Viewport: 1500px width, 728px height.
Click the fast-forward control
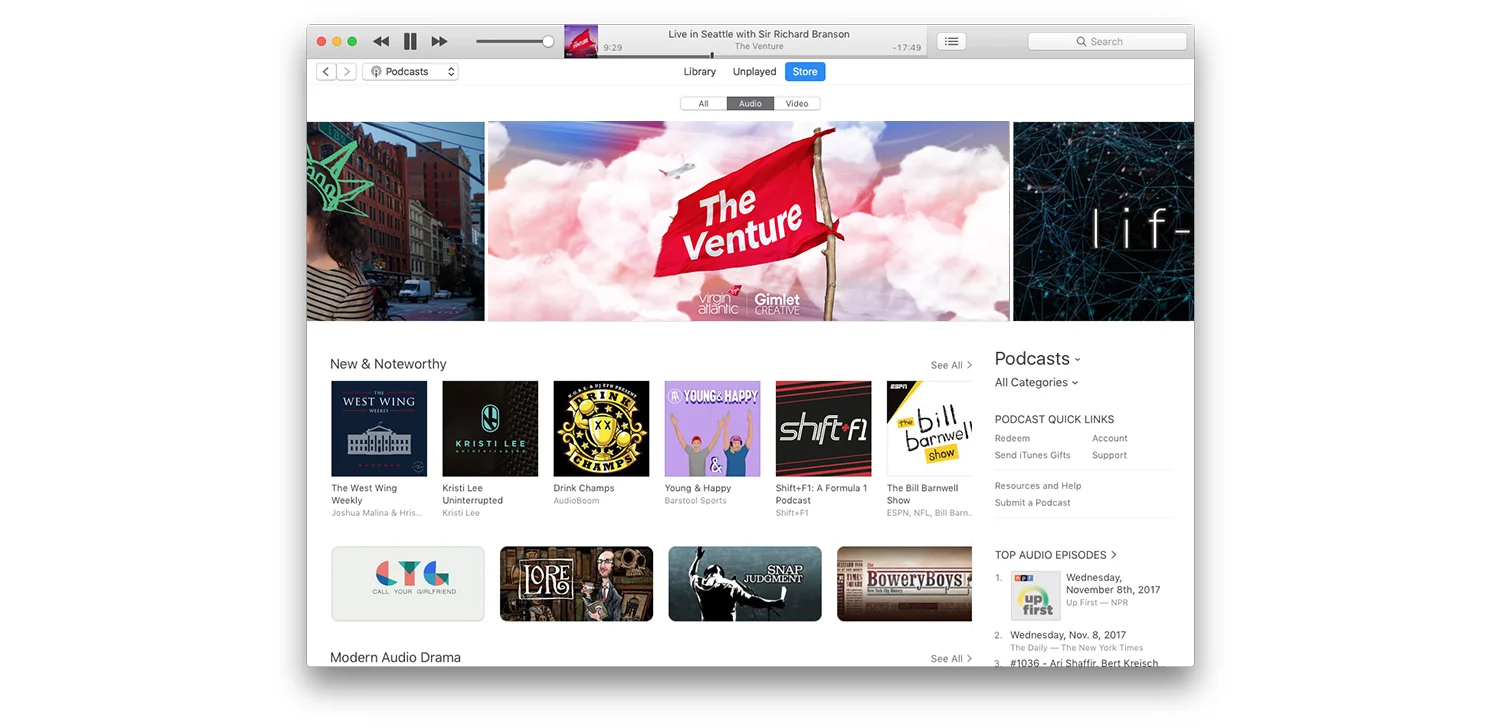click(x=439, y=41)
